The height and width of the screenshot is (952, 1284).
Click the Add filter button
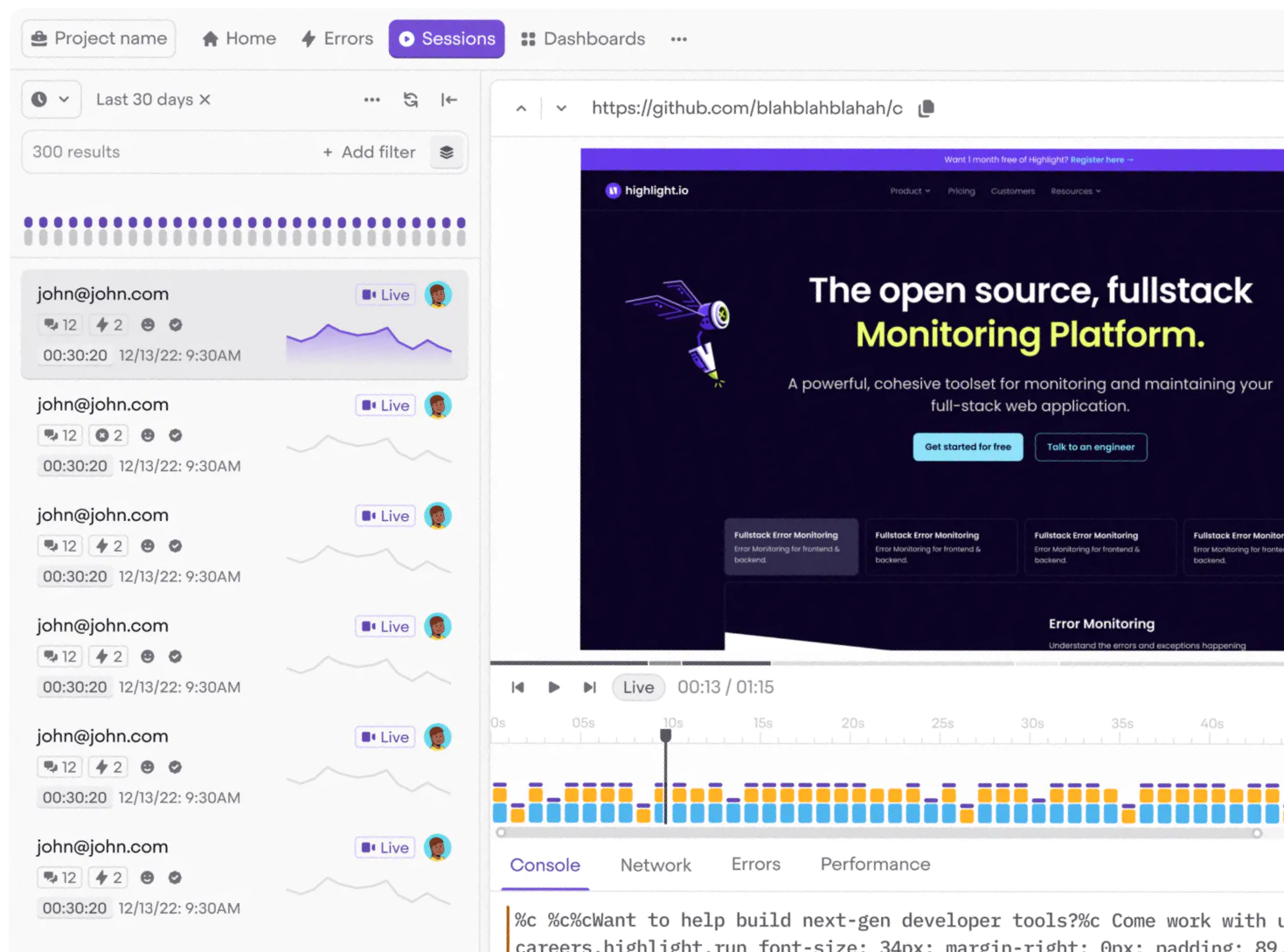tap(370, 152)
